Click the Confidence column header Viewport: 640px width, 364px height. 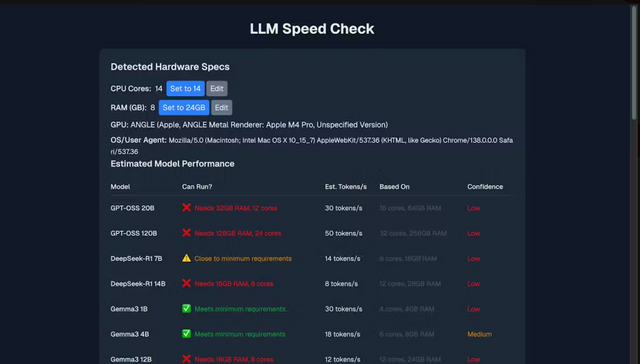(485, 187)
